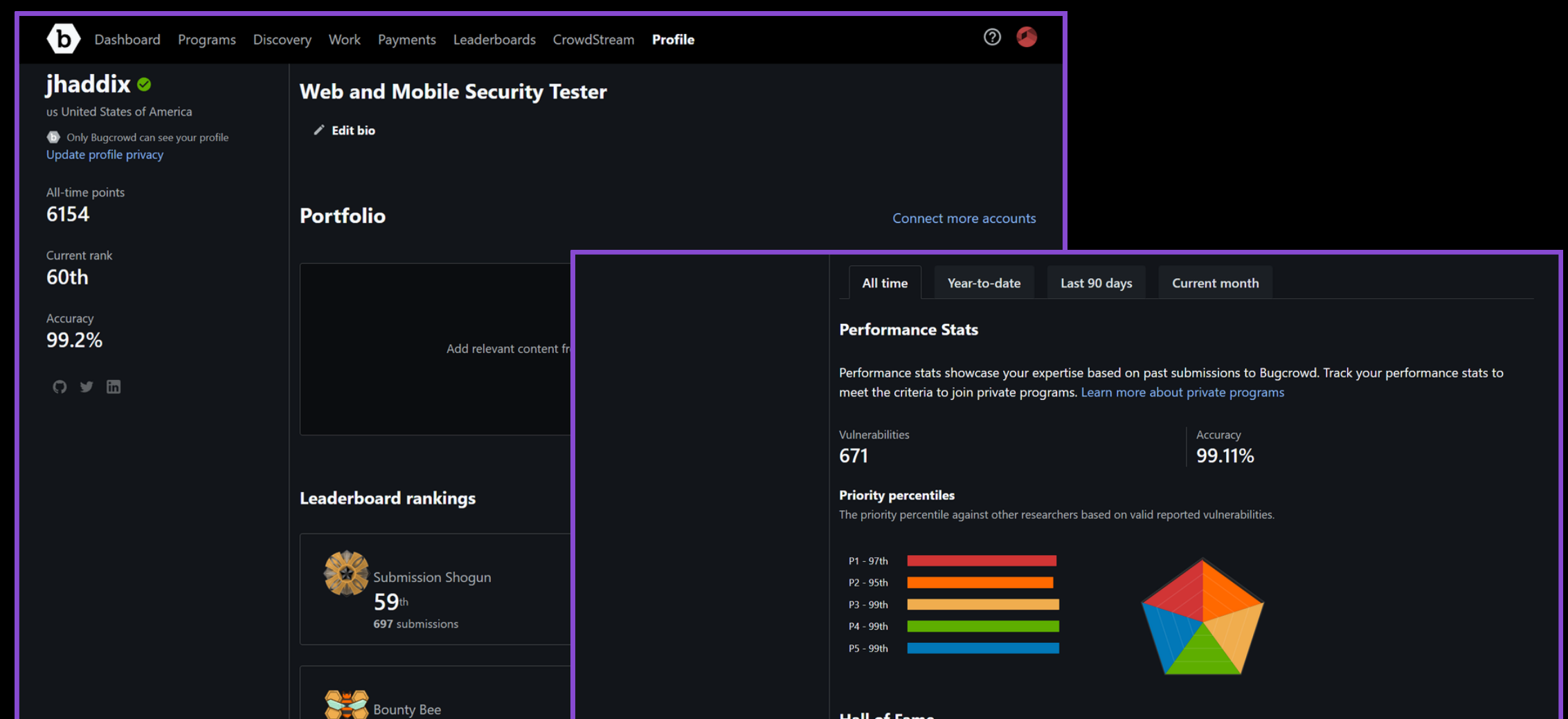Viewport: 1568px width, 719px height.
Task: Click the Edit bio button
Action: 344,130
